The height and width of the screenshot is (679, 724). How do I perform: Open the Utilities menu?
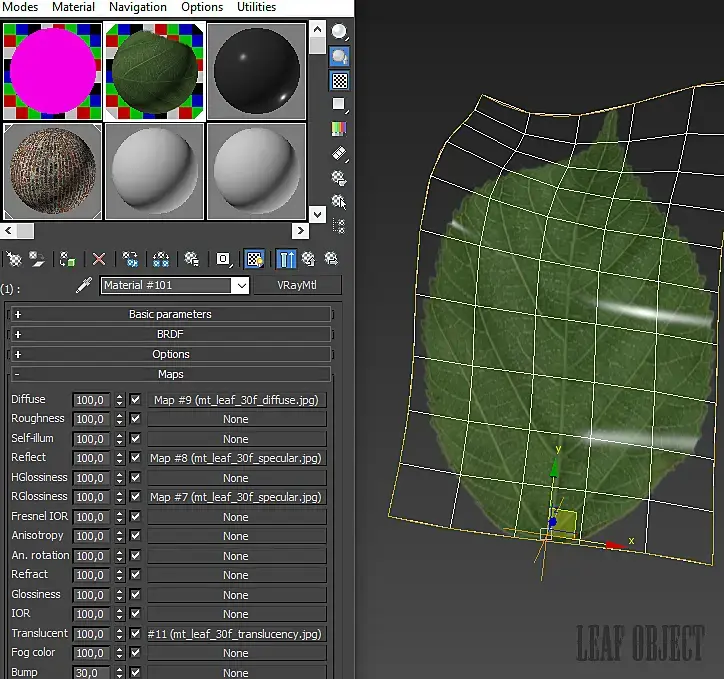tap(256, 7)
